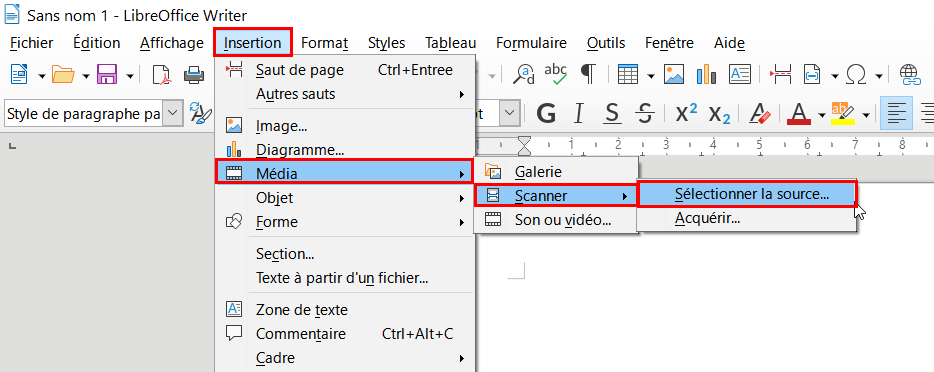Screen dimensions: 934x372
Task: Open the paragraph style dropdown arrow
Action: tap(172, 112)
